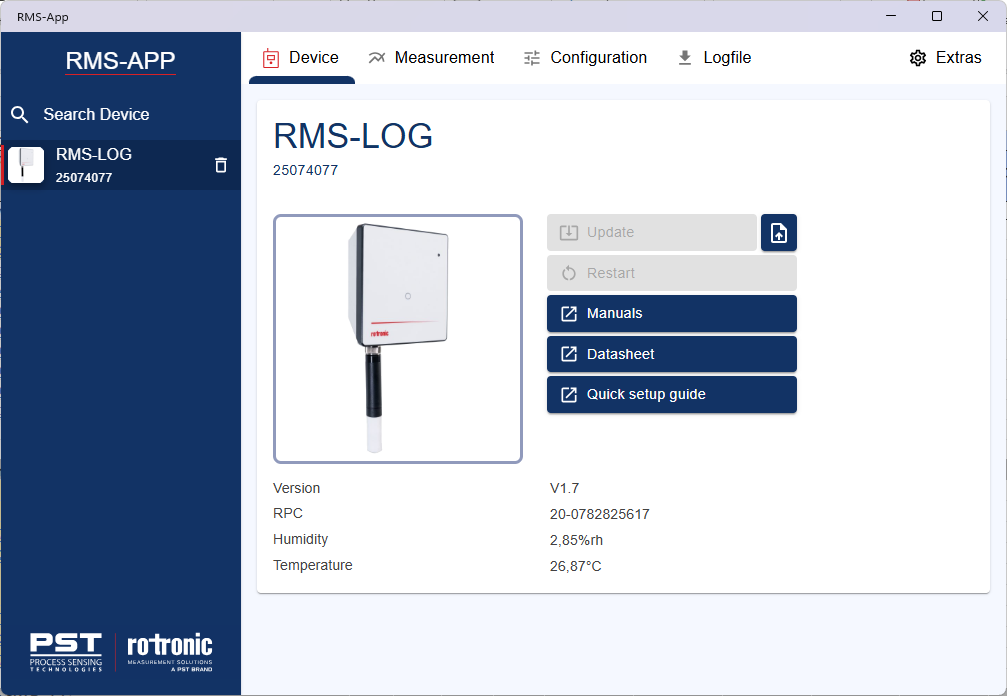Click the device product photo thumbnail
Screen dimensions: 1007x696
[x=397, y=337]
